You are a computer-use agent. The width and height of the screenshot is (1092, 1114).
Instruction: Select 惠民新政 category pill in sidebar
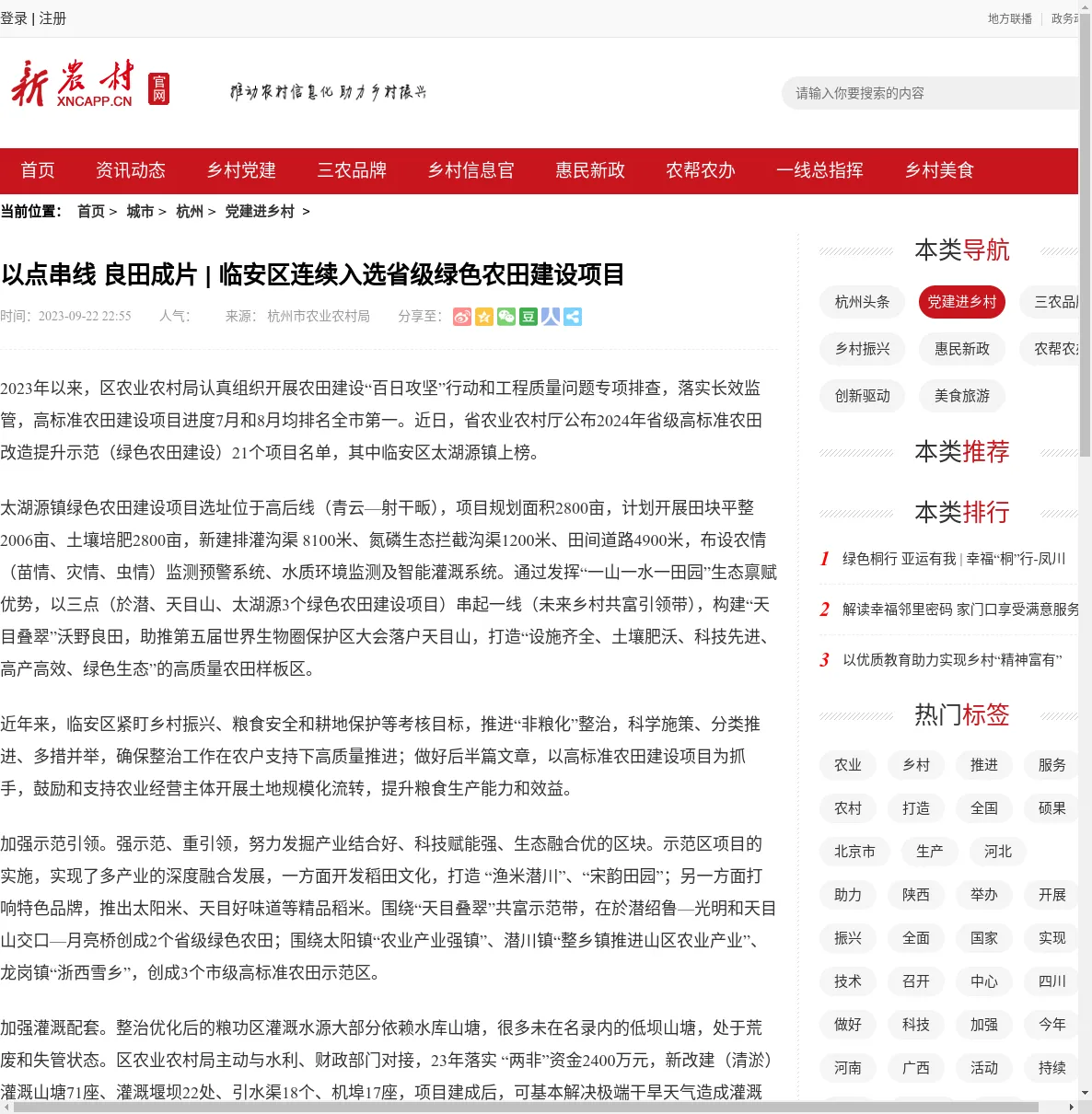click(962, 349)
